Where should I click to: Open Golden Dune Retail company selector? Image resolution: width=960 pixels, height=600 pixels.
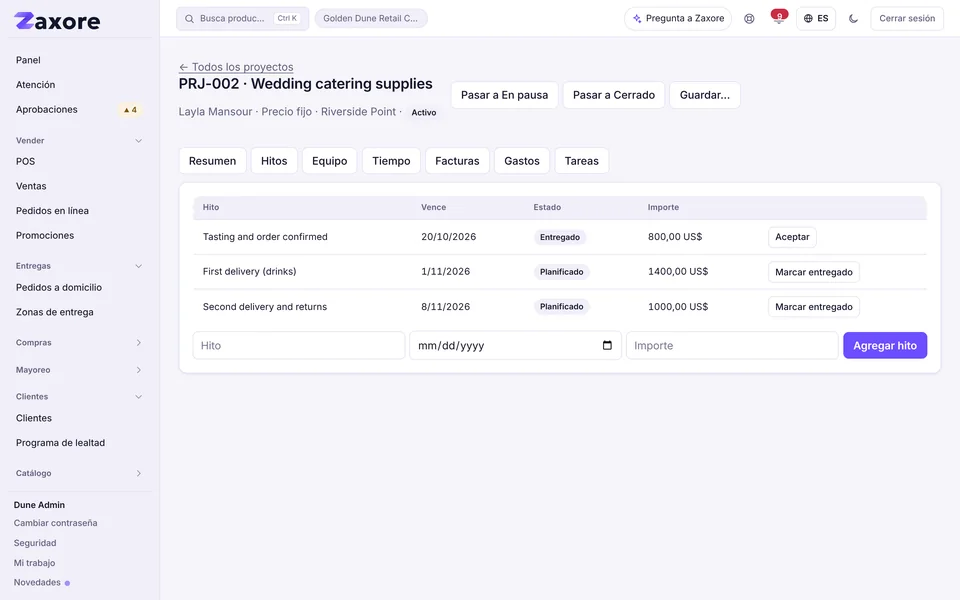coord(371,18)
